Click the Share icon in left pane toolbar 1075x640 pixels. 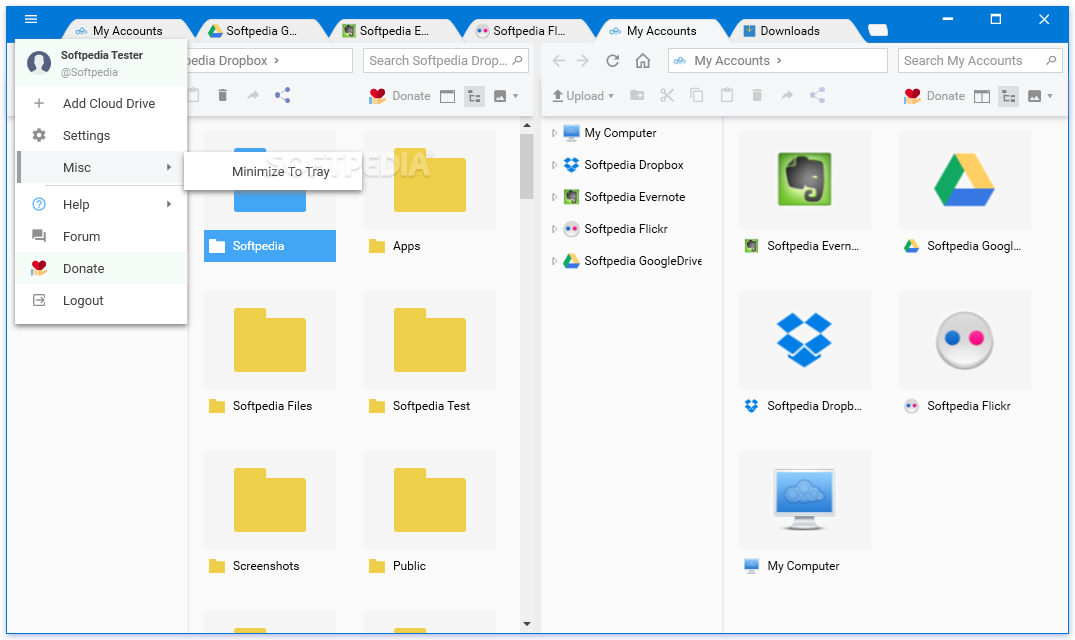point(282,95)
